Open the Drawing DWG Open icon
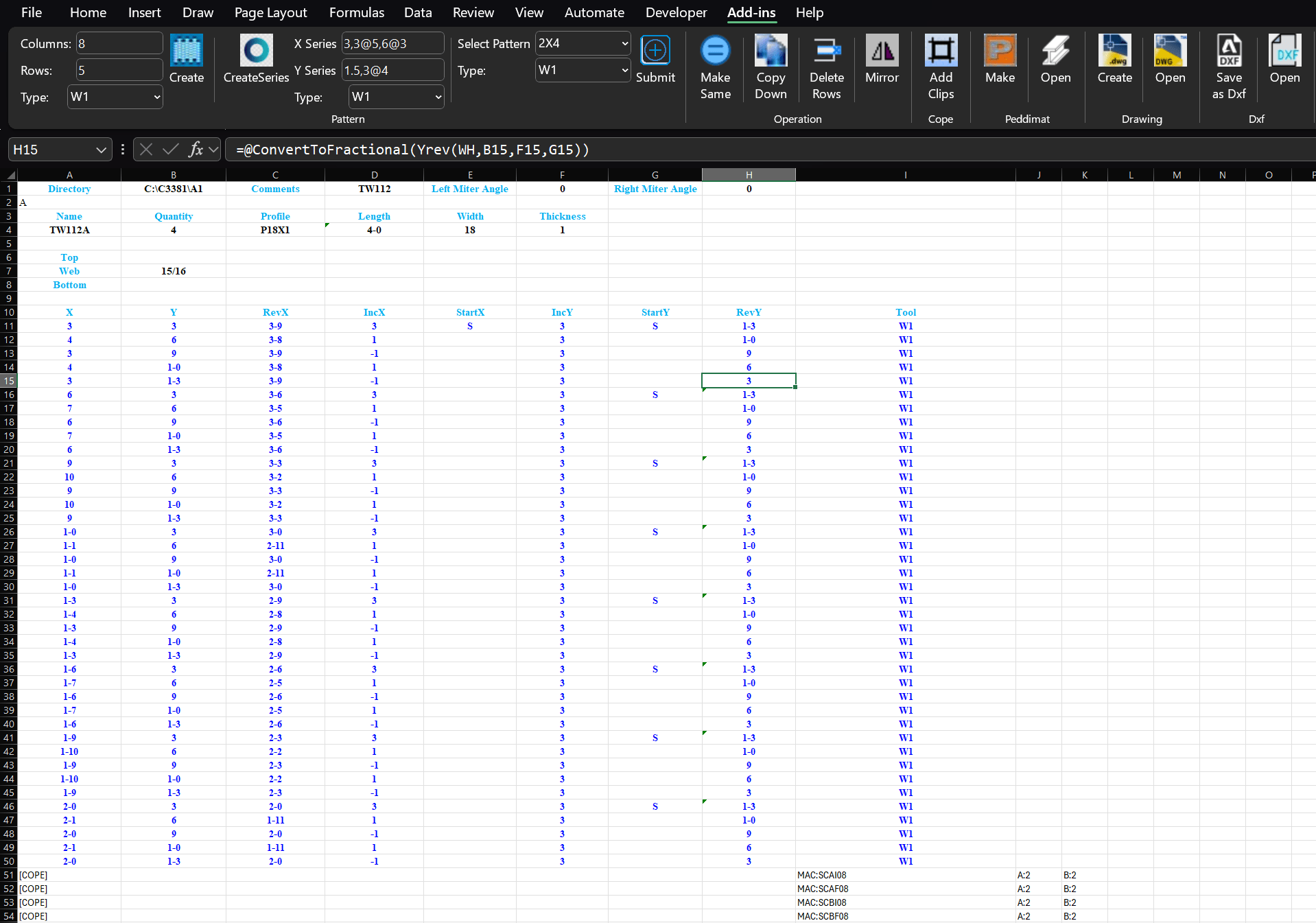This screenshot has height=923, width=1316. [1170, 51]
